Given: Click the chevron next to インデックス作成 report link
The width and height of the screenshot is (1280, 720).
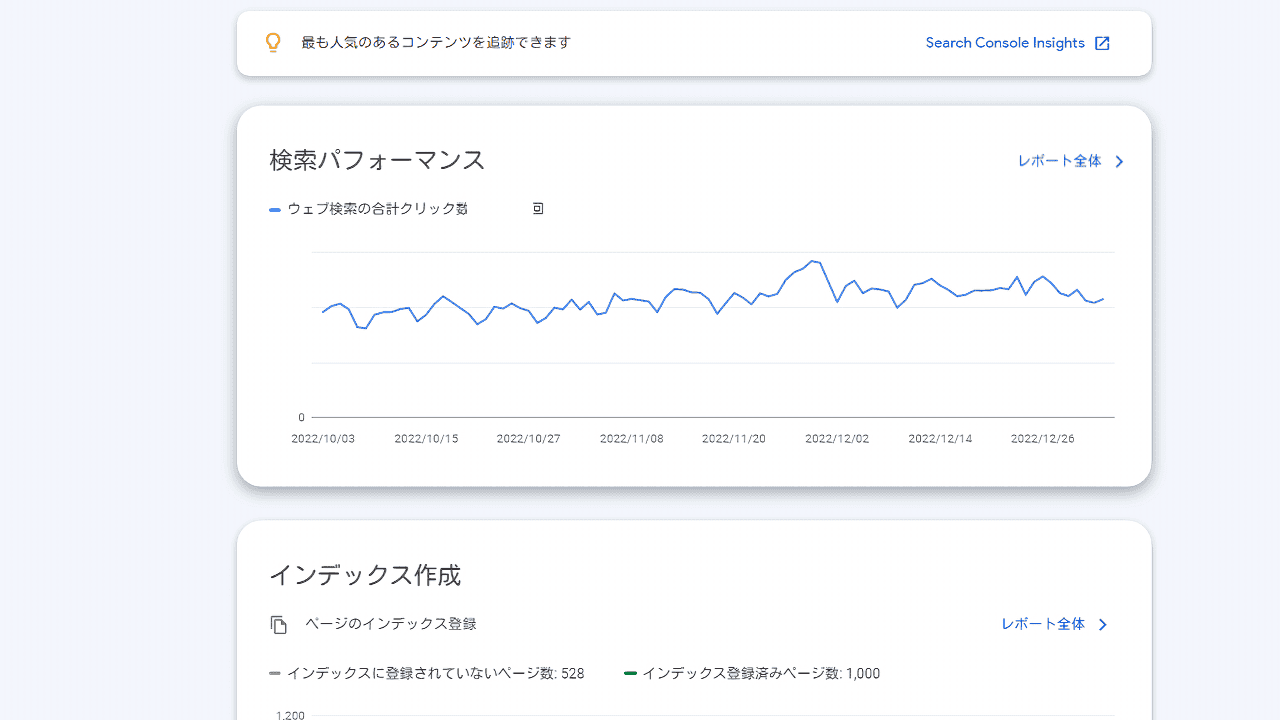Looking at the screenshot, I should click(1103, 625).
